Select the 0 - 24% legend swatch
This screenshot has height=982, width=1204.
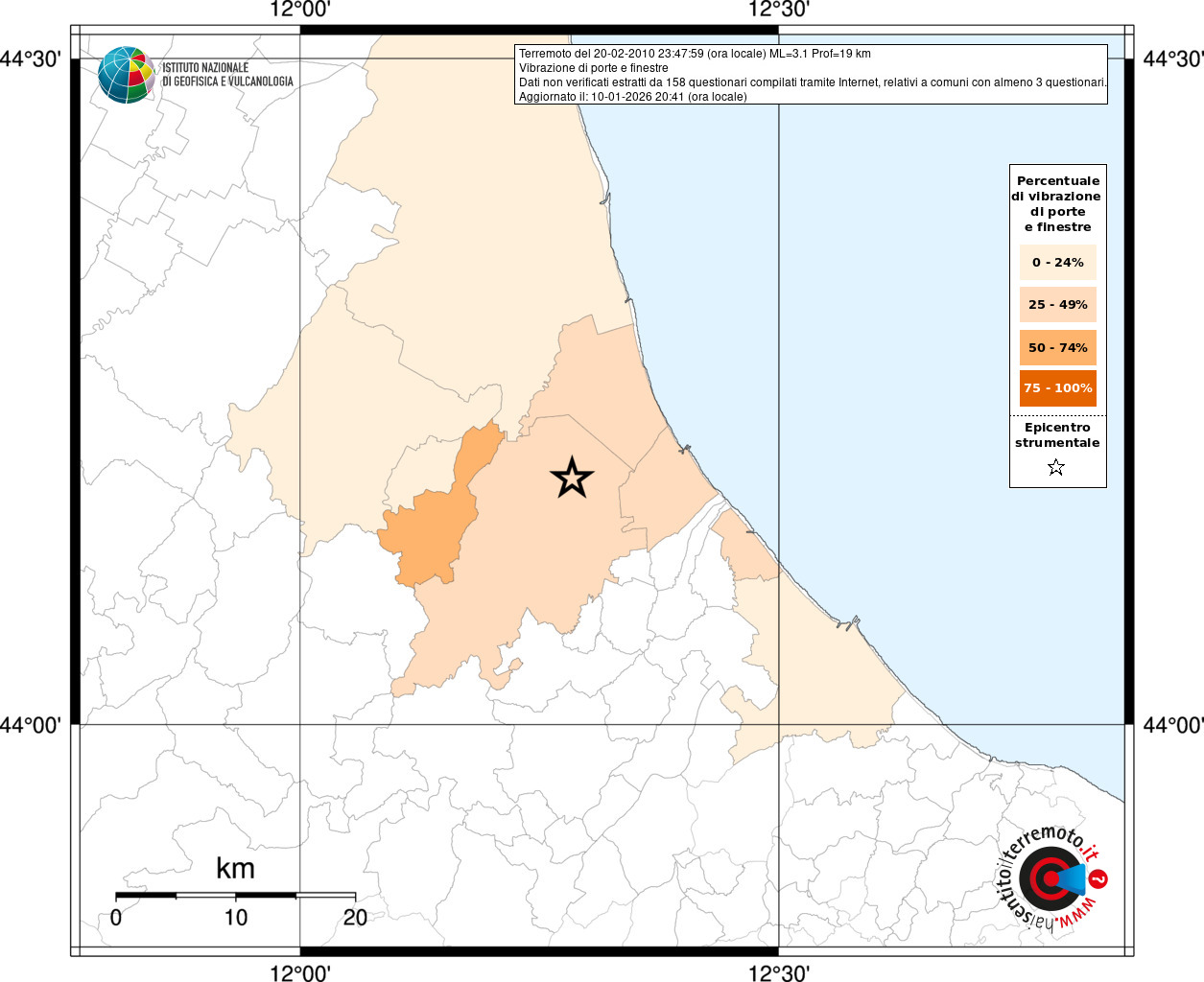1058,263
